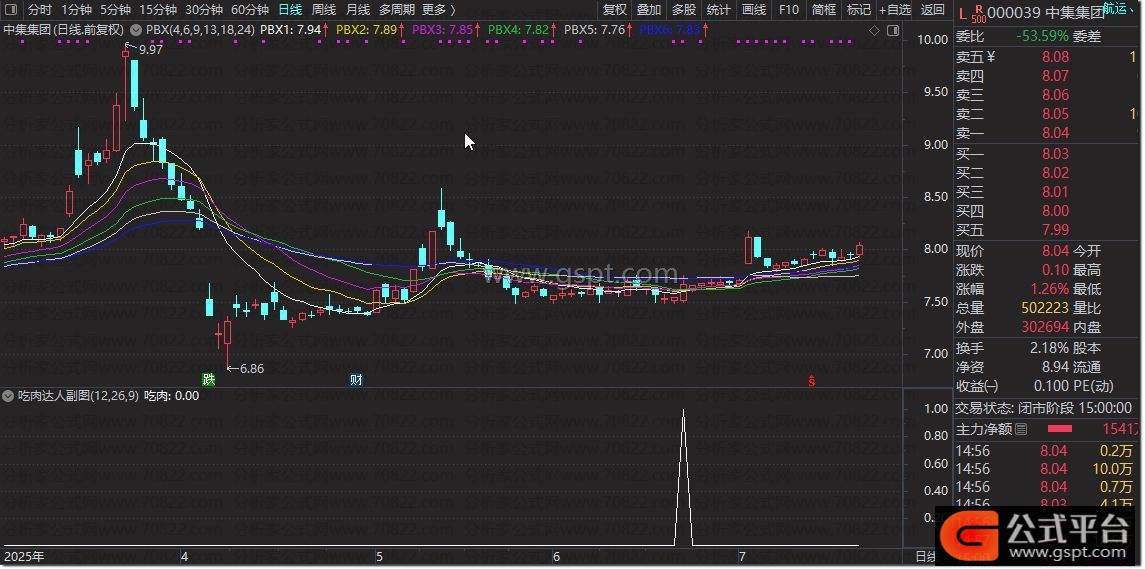The height and width of the screenshot is (569, 1145).
Task: Click the 跌 marker under the chart
Action: tap(210, 379)
